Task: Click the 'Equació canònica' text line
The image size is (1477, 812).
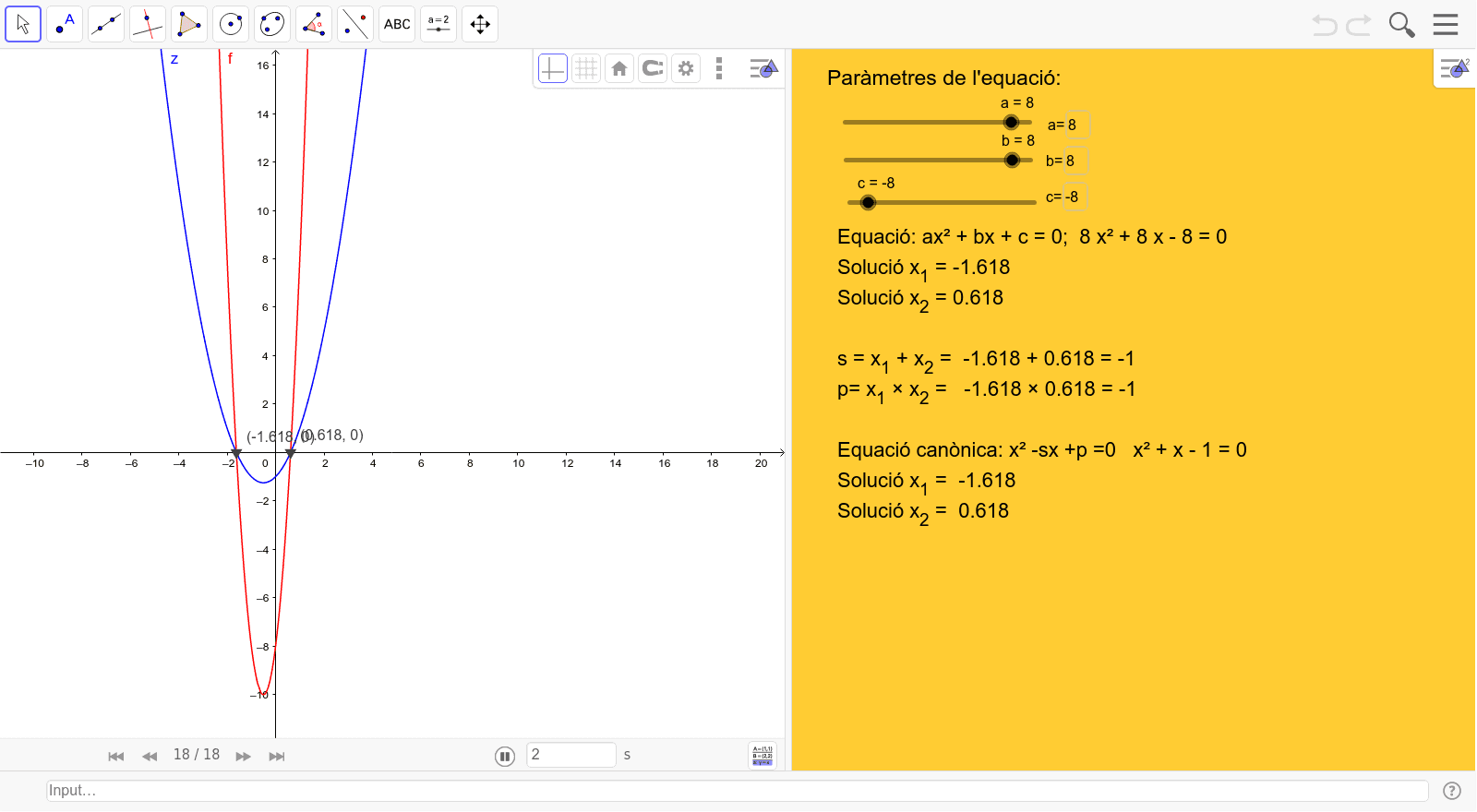Action: (x=1041, y=449)
